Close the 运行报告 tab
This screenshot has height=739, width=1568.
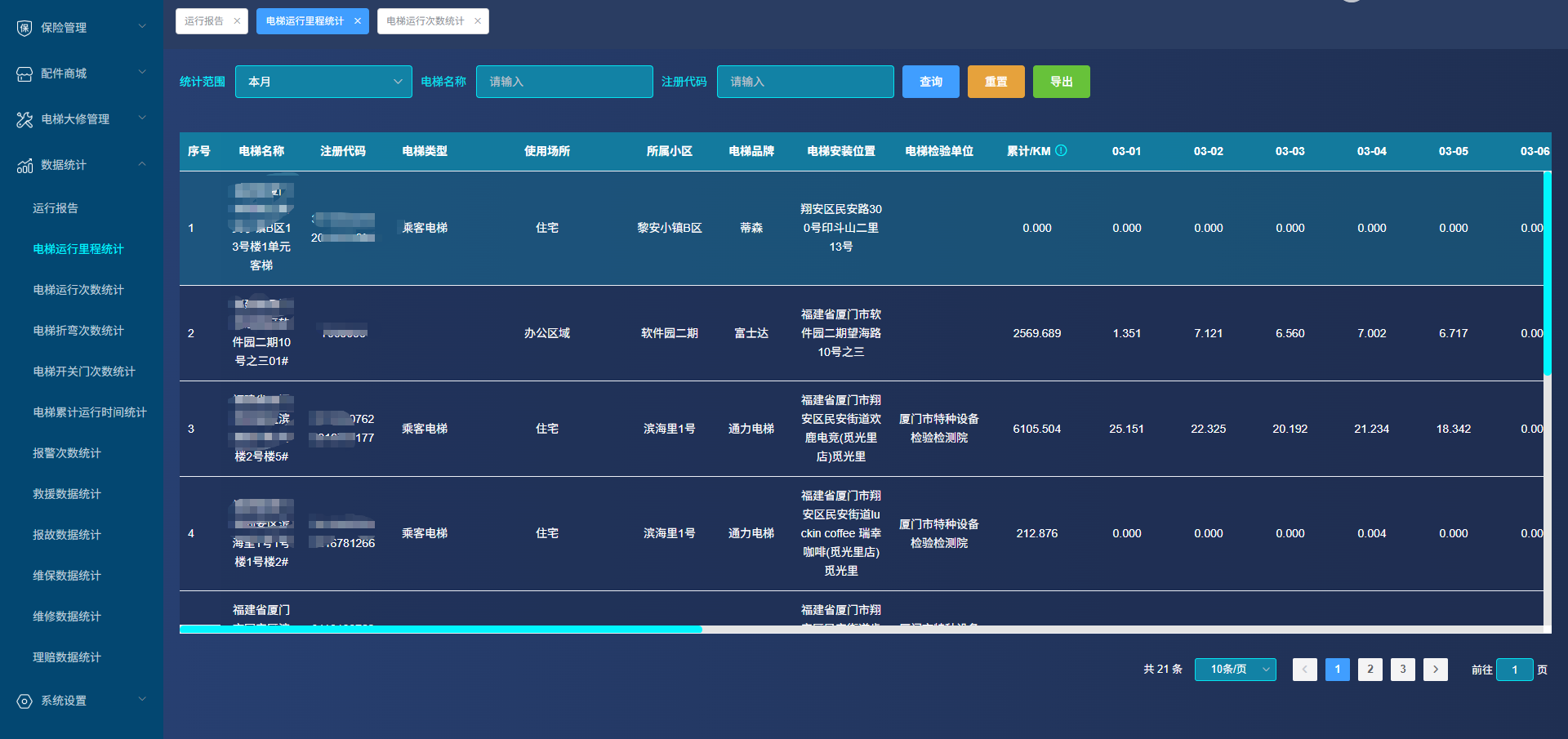pos(237,21)
